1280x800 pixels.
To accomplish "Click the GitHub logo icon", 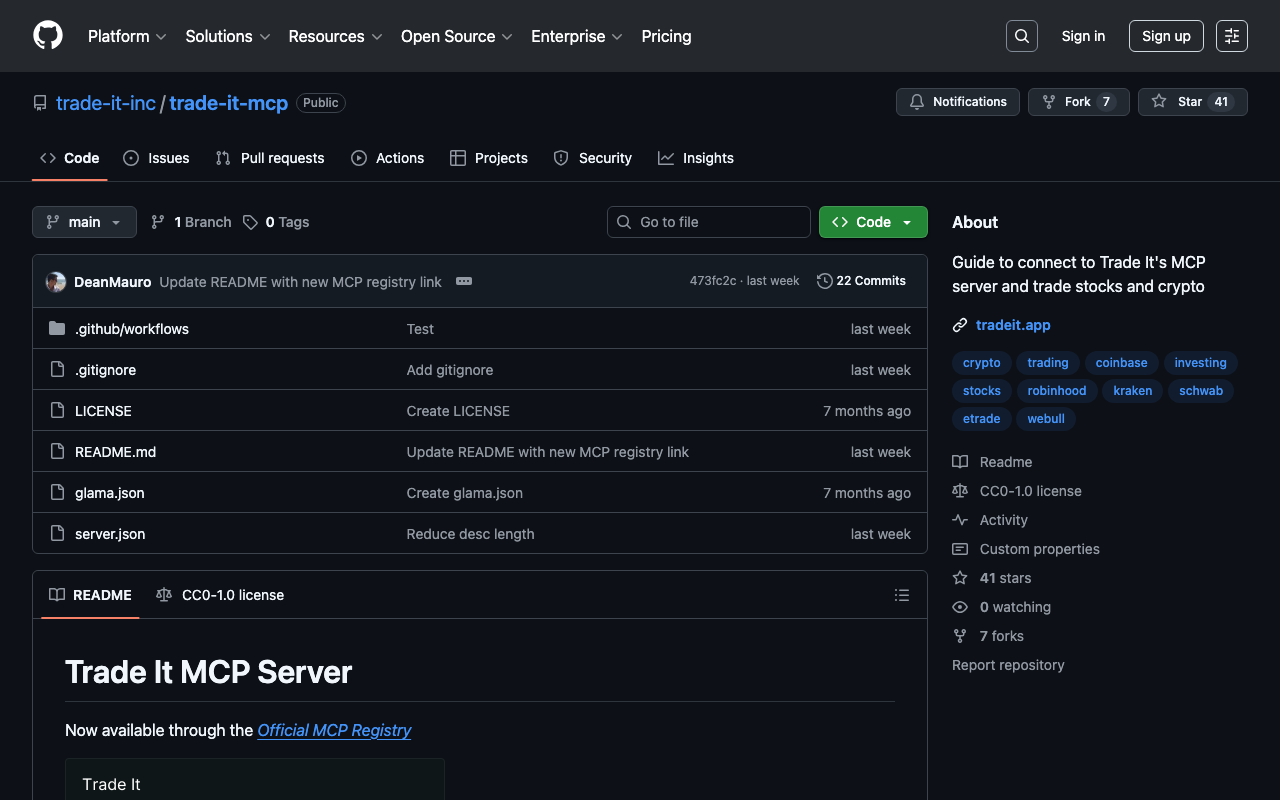I will 48,36.
